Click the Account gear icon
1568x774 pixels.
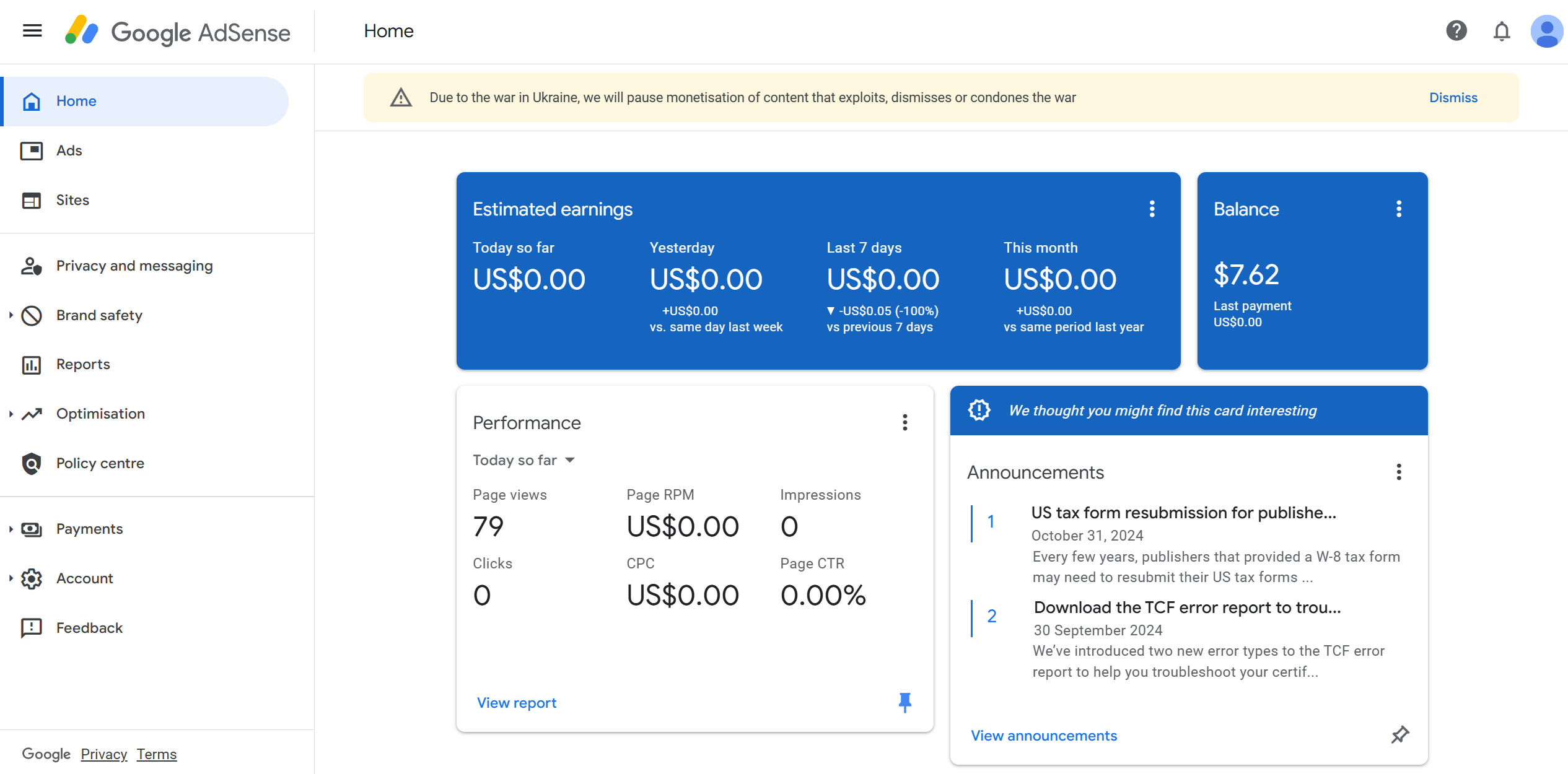point(32,578)
